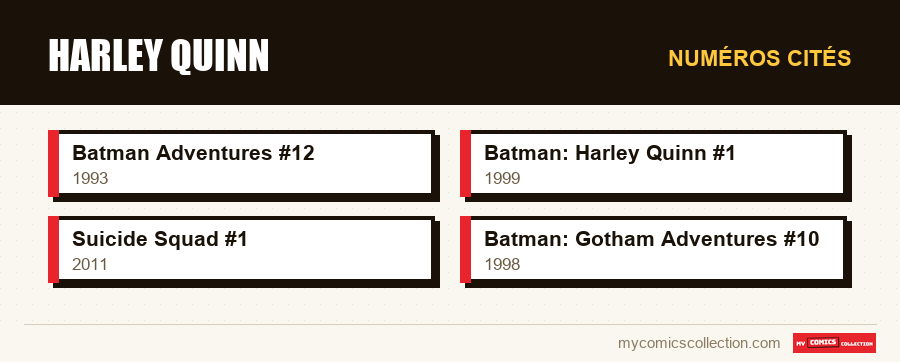The image size is (900, 362).
Task: Click the year 1993 under Batman Adventures
Action: point(90,178)
